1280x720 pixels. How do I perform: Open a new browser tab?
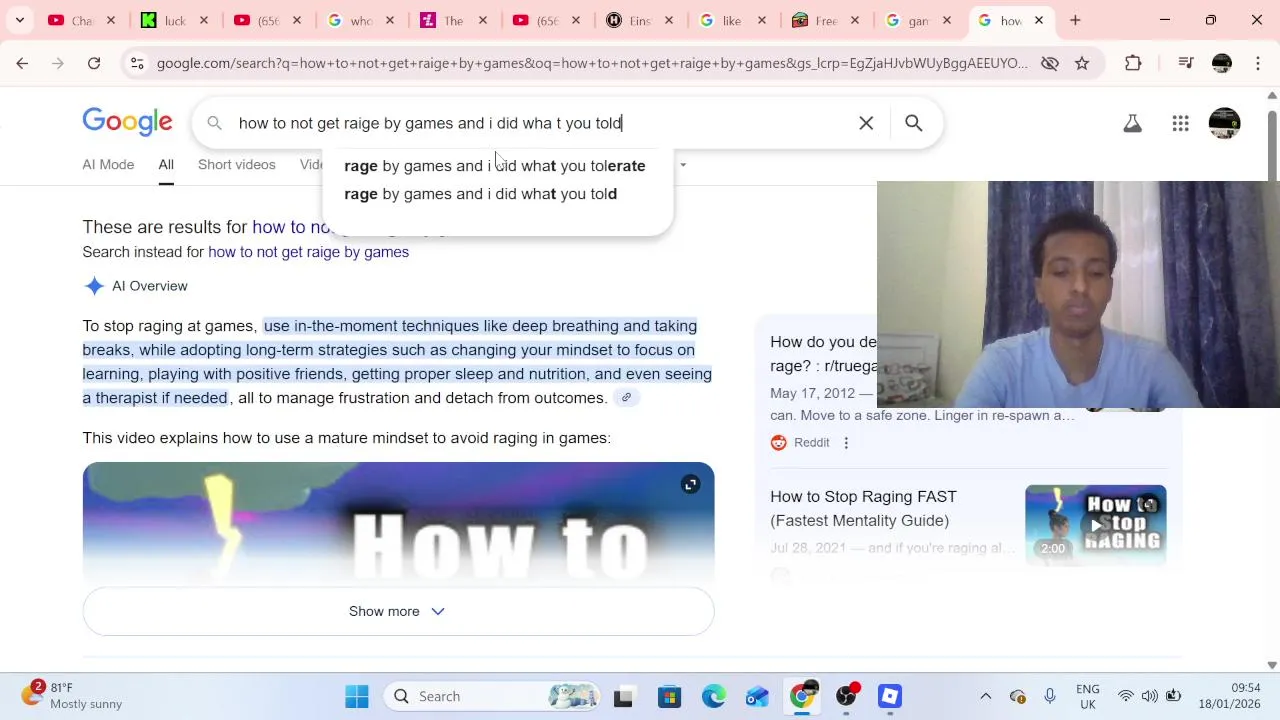click(1075, 20)
